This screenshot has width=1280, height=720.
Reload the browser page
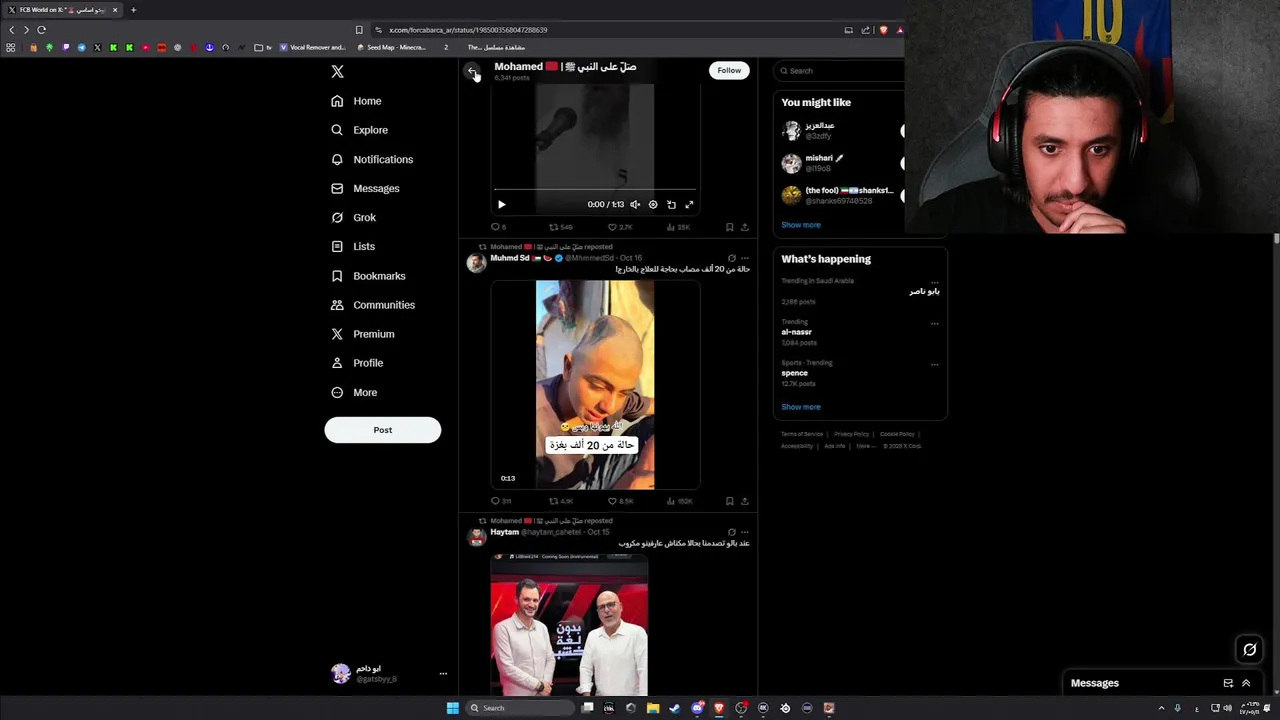41,30
